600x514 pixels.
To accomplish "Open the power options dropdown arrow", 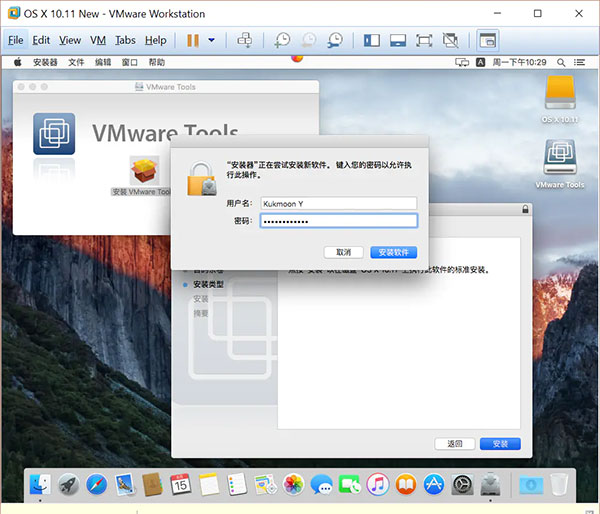I will [x=211, y=40].
